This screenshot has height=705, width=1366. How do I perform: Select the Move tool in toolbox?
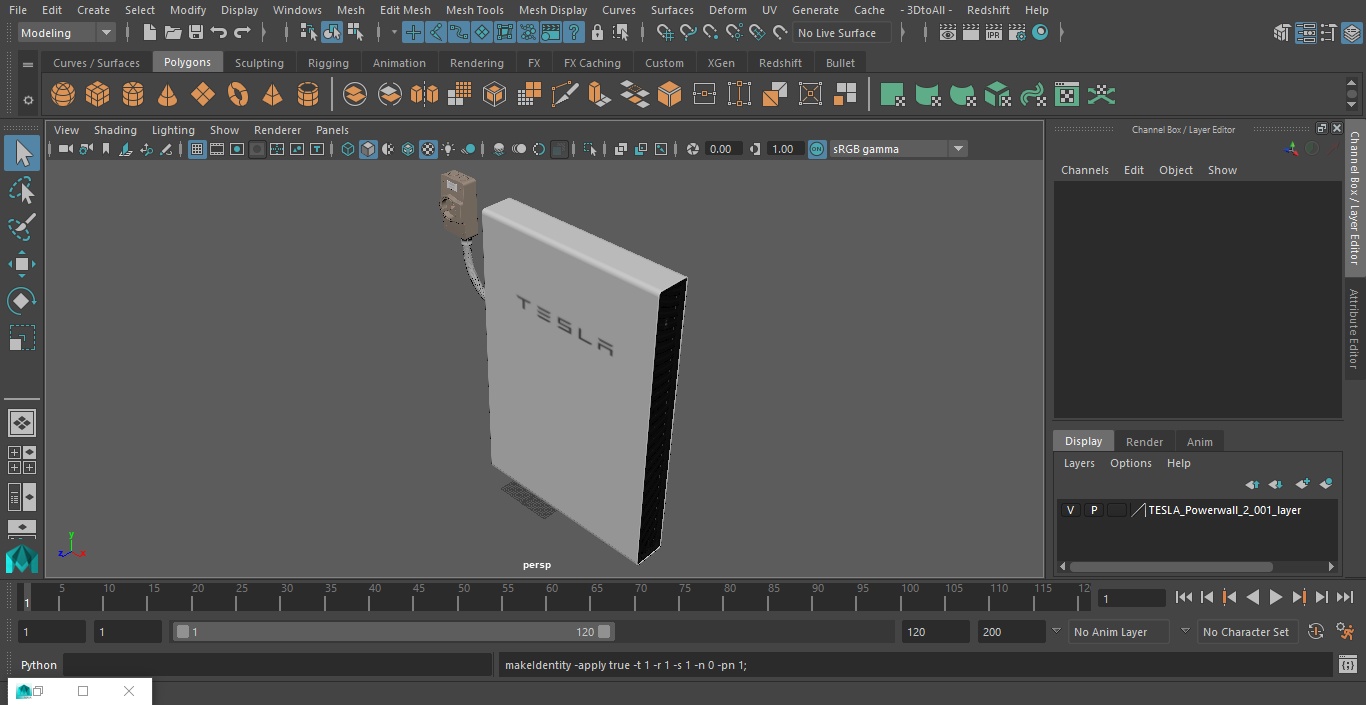click(x=21, y=264)
